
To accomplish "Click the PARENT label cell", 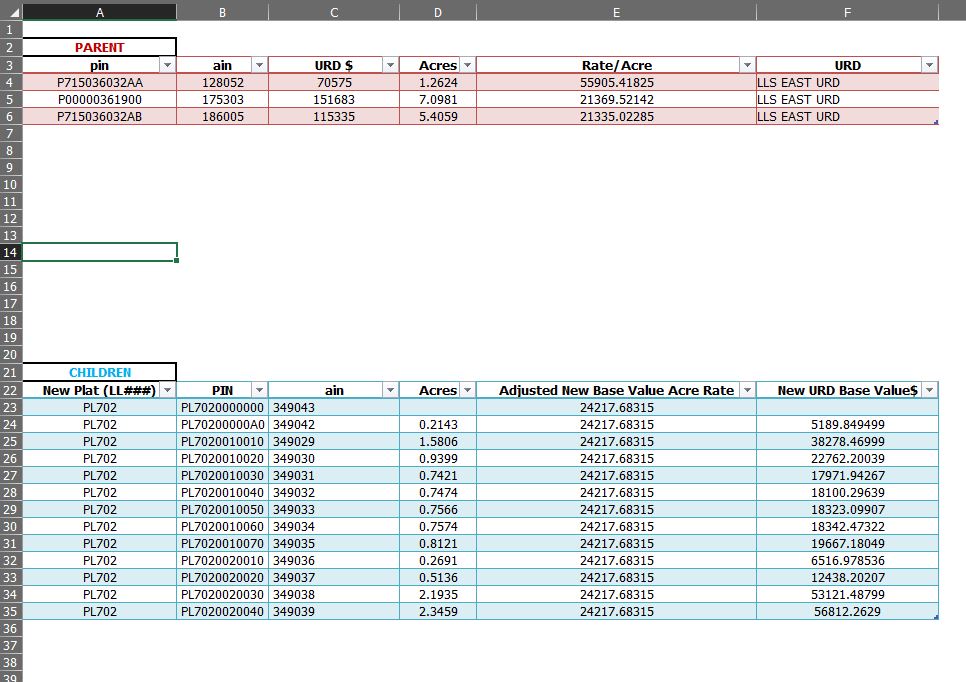I will 99,47.
